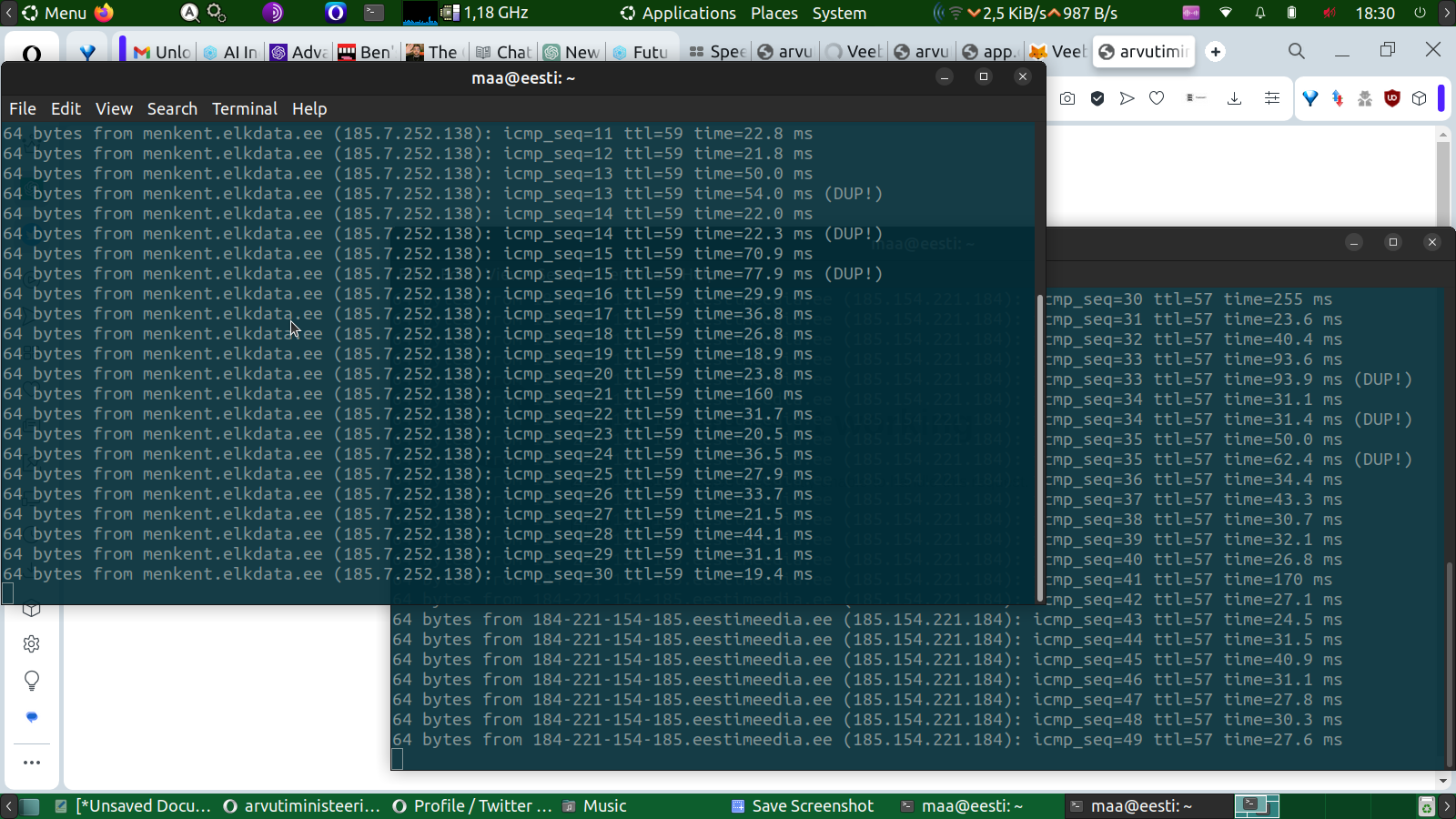Viewport: 1456px width, 819px height.
Task: Click the terminal scrollbar in front window
Action: 1040,448
